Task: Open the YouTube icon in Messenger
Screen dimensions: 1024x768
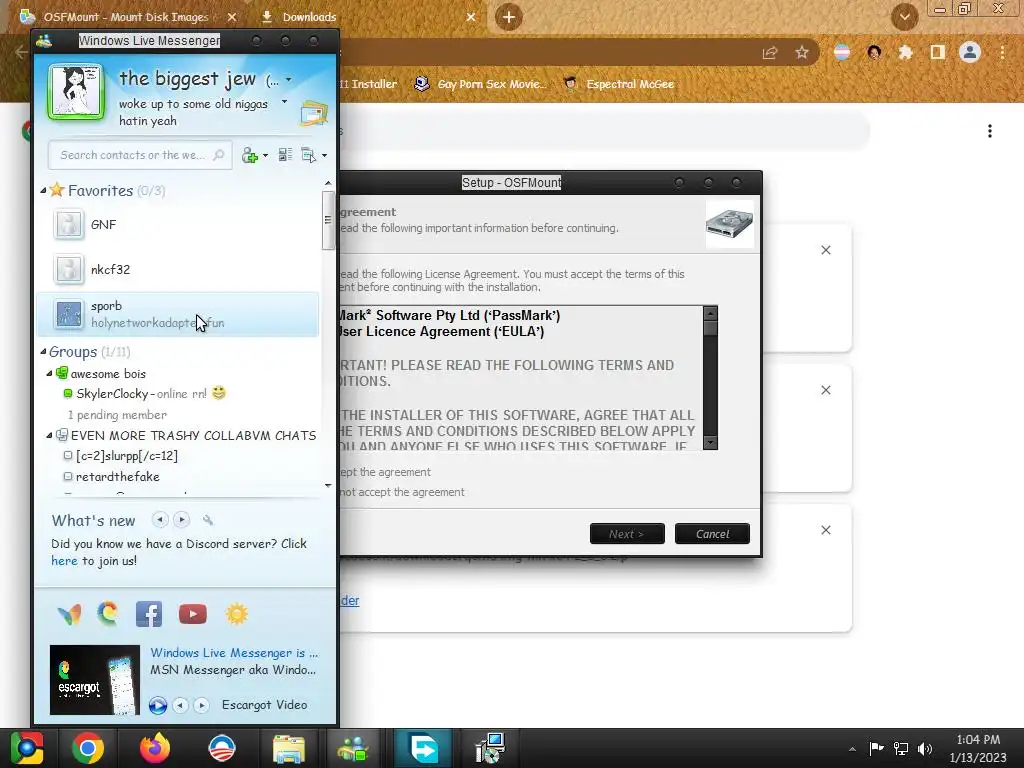Action: point(193,614)
